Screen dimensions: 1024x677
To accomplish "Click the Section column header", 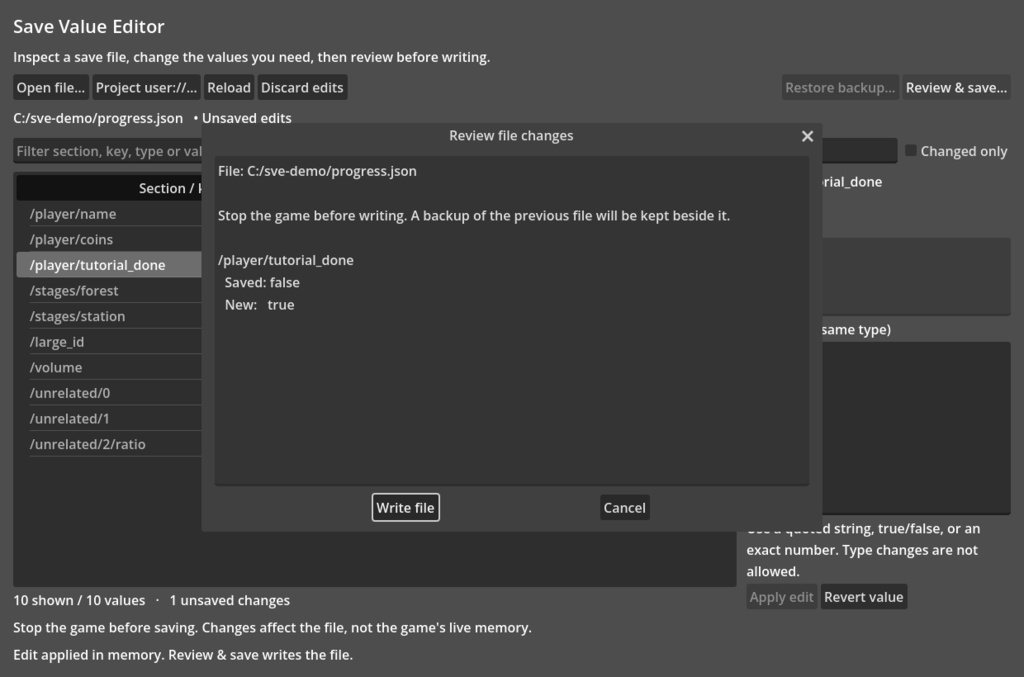I will [108, 188].
